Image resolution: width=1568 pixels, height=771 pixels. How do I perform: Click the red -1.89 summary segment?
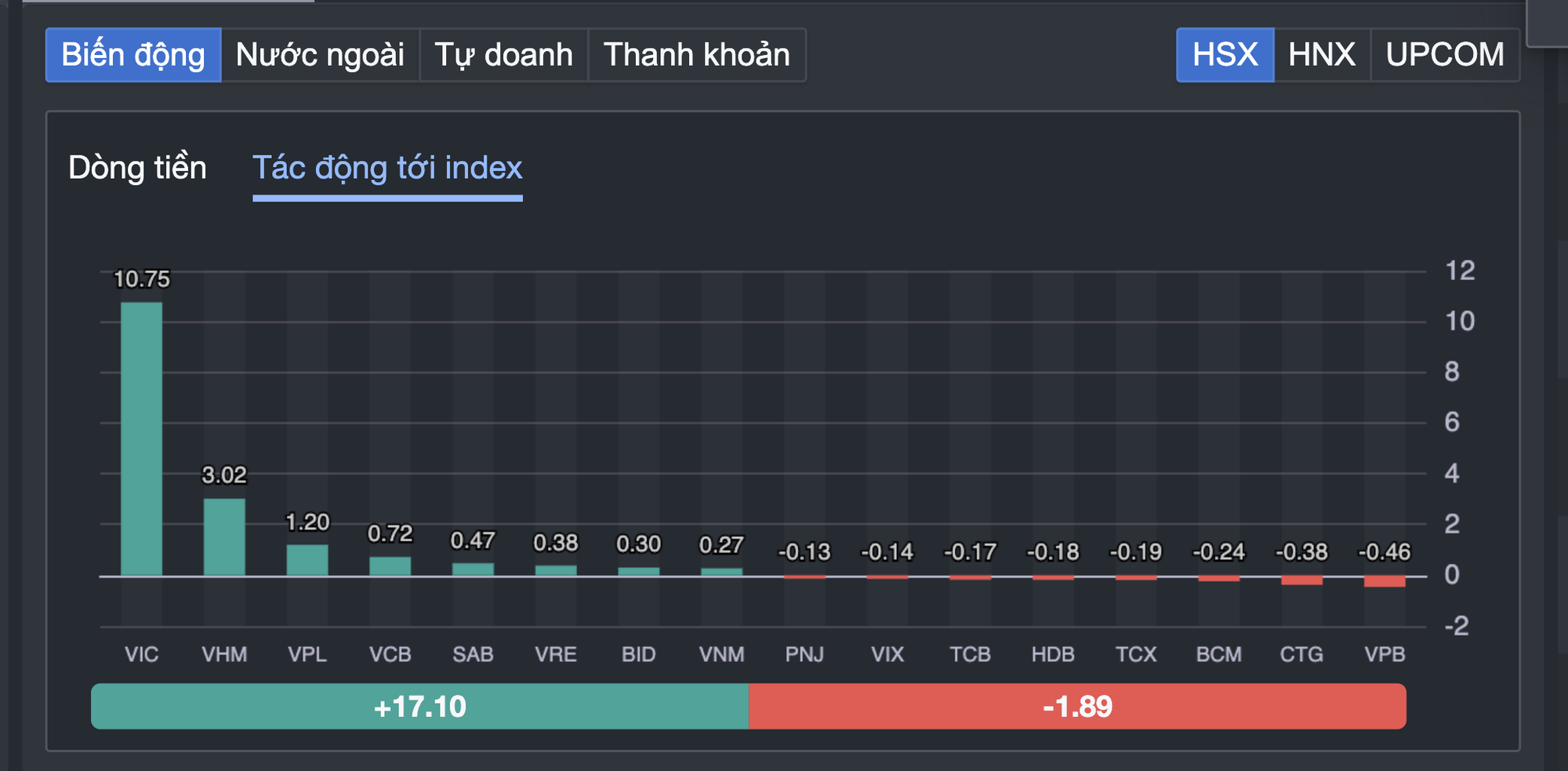pyautogui.click(x=1078, y=707)
